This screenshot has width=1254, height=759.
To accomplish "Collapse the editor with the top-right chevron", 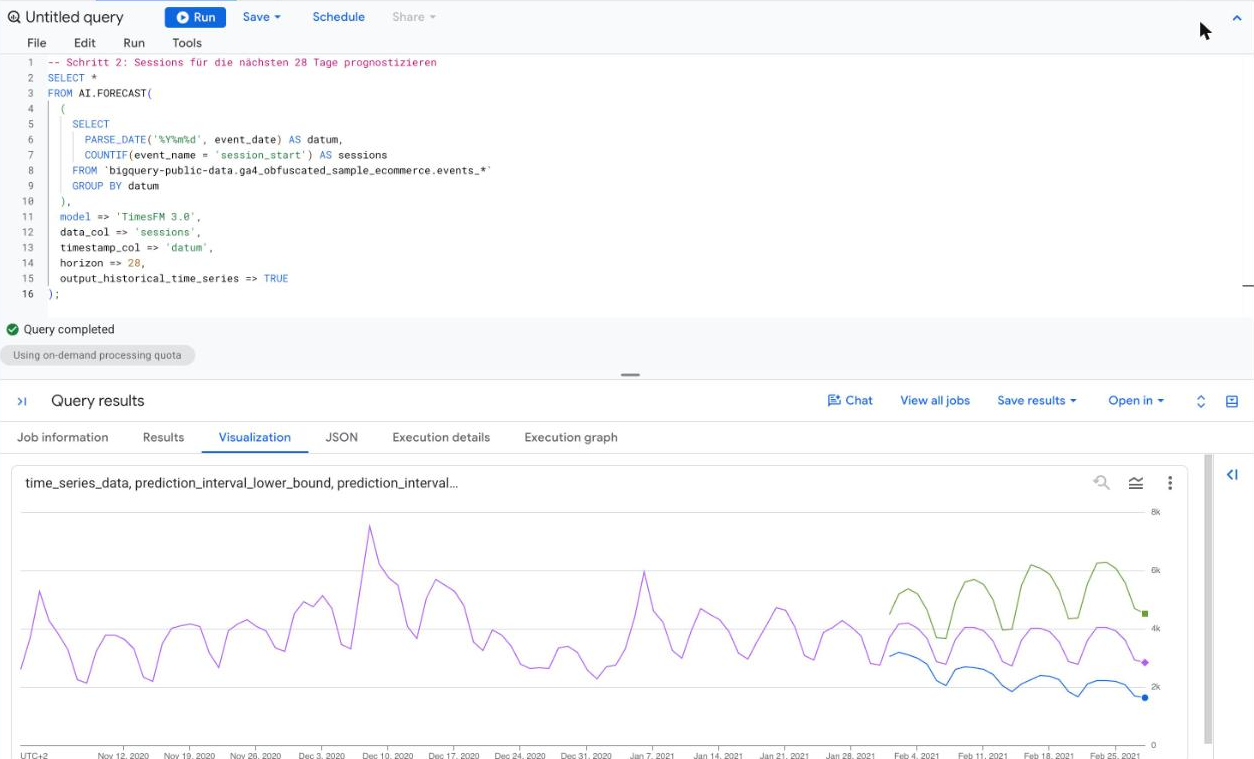I will click(x=1237, y=18).
